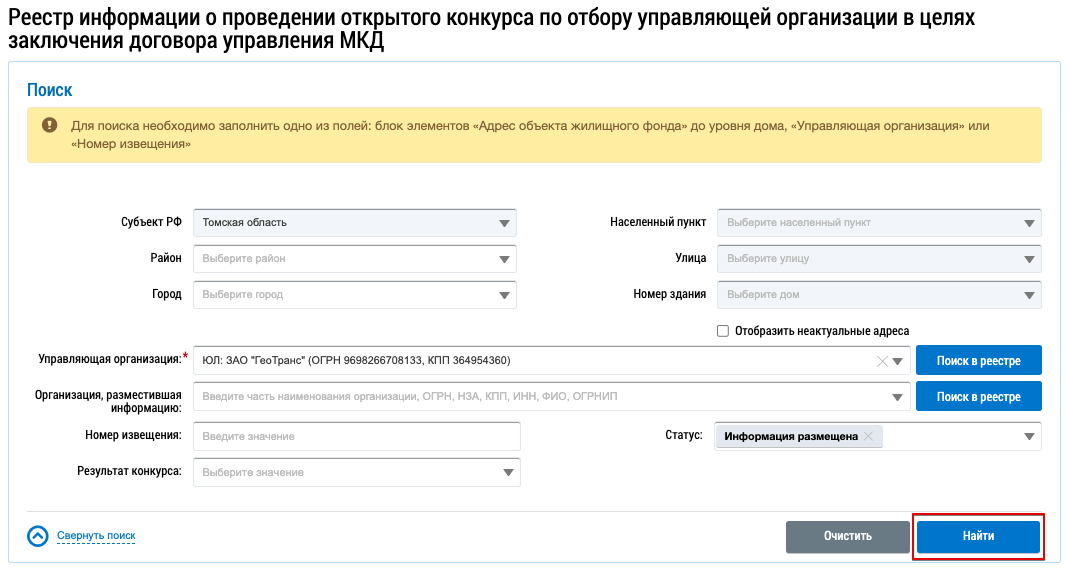Expand the Результат конкурса dropdown
This screenshot has height=576, width=1068.
(x=508, y=472)
